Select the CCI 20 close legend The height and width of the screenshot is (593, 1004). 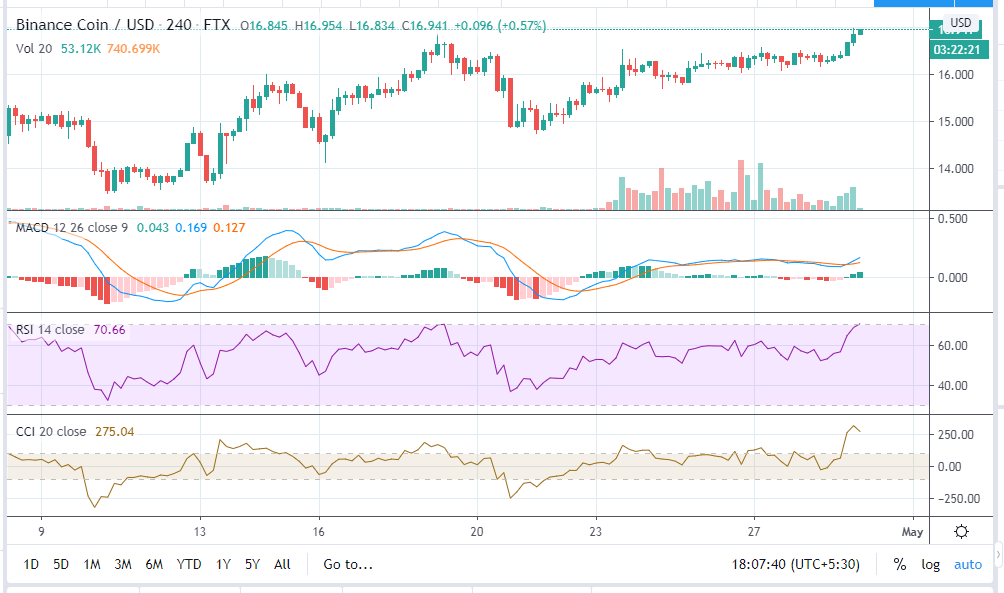[x=51, y=432]
